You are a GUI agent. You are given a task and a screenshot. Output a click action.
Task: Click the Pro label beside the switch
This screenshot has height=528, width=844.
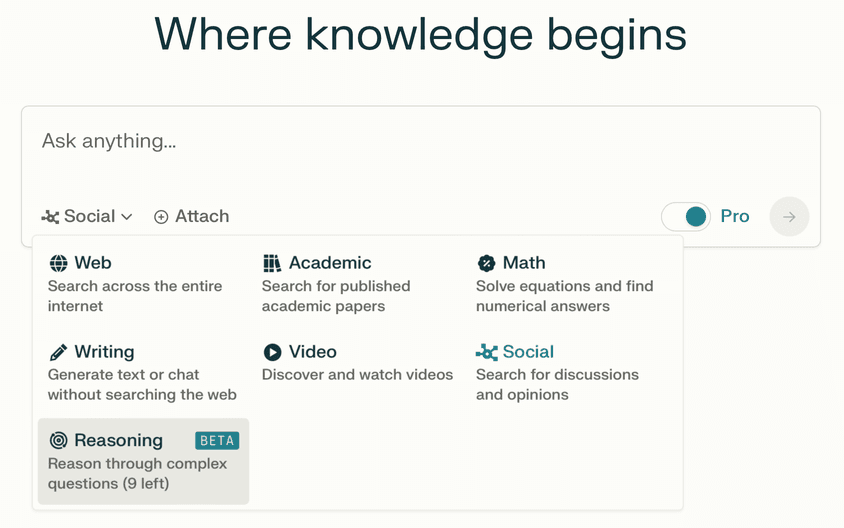point(735,216)
